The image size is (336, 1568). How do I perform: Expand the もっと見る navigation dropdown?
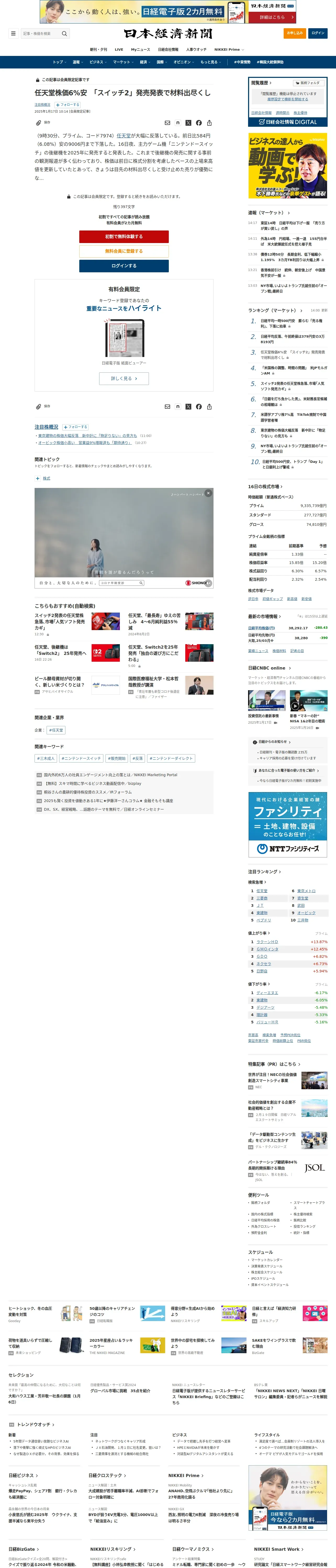pos(210,62)
